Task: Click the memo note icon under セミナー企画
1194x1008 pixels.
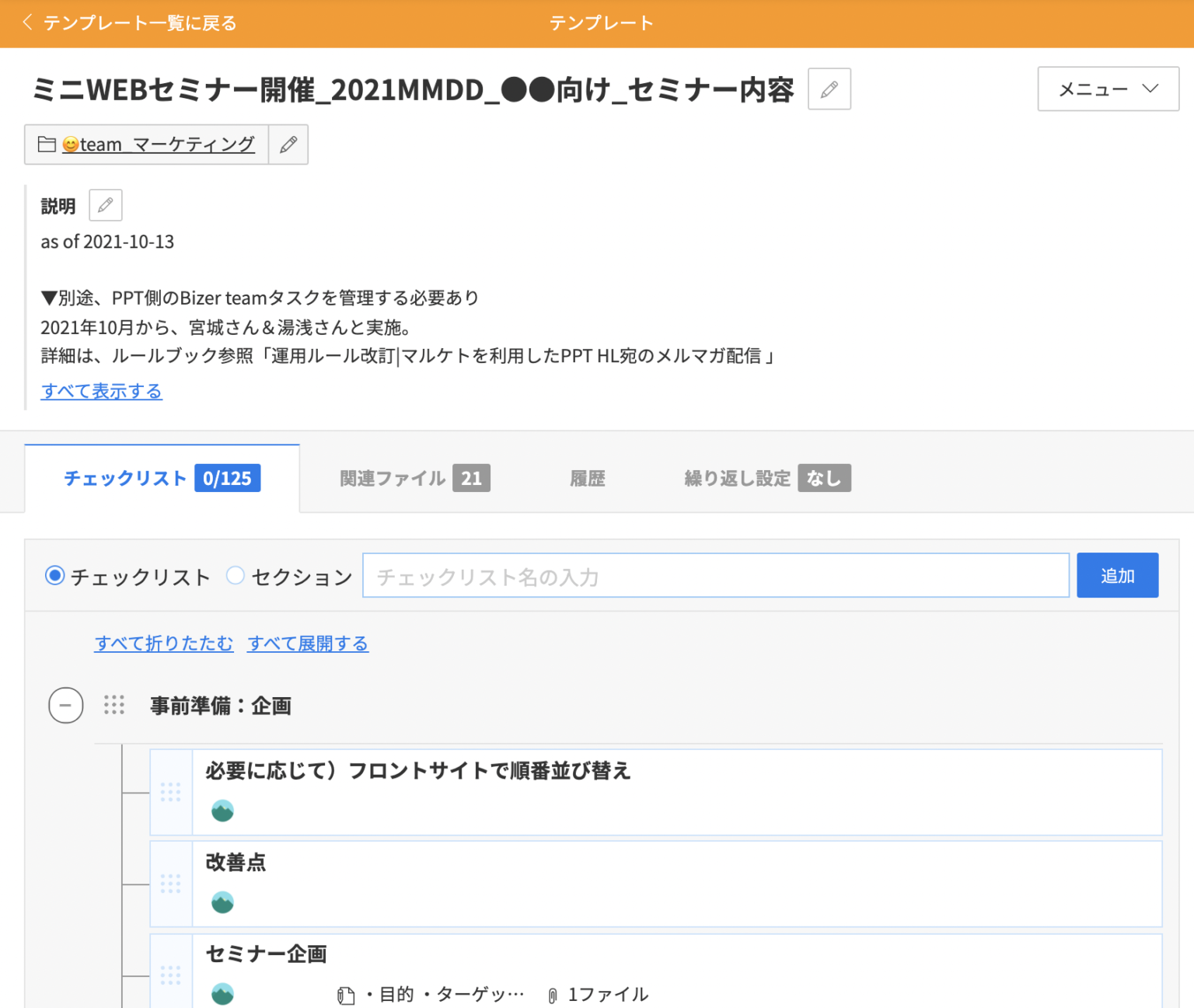Action: pos(346,995)
